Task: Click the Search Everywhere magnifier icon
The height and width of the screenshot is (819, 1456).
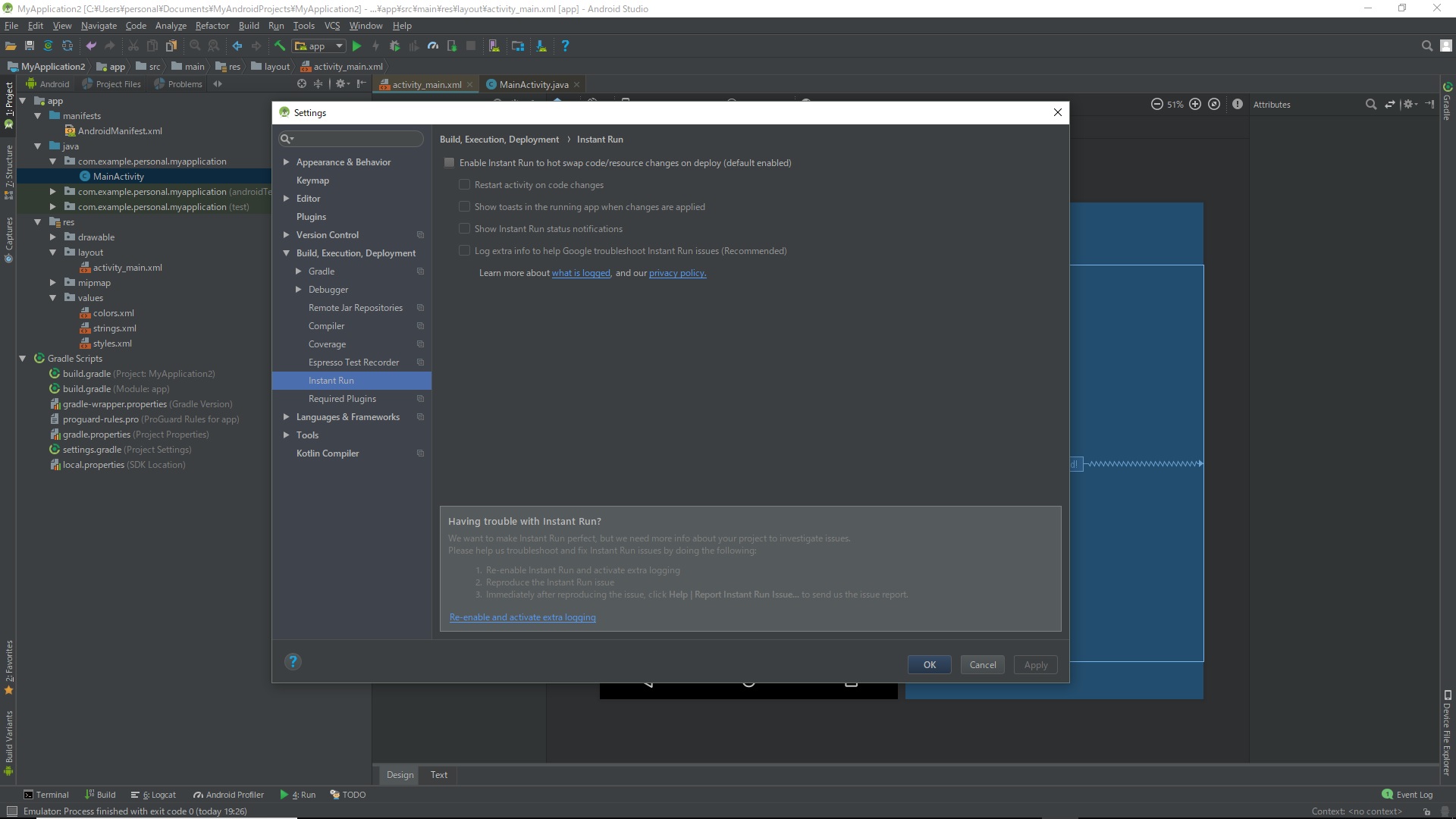Action: click(x=1426, y=46)
